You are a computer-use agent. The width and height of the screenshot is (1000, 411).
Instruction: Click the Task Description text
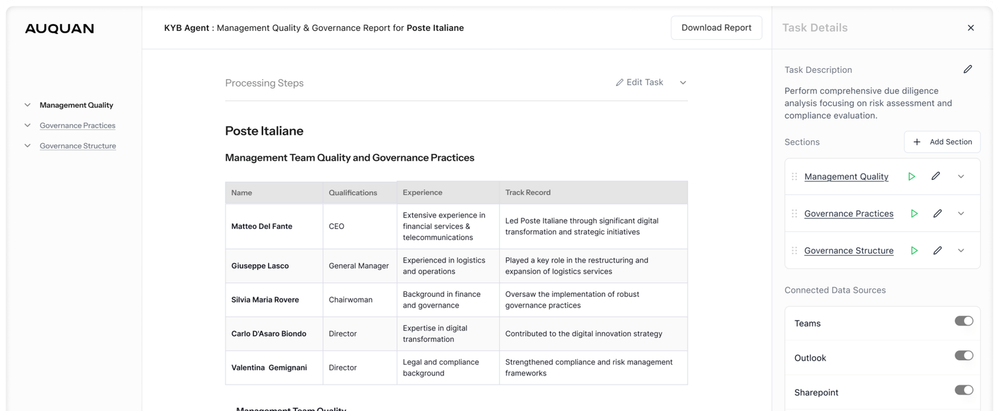pos(868,103)
